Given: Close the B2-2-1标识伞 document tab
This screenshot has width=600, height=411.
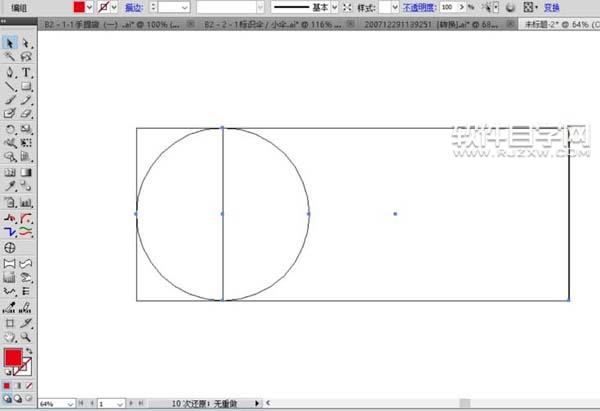Looking at the screenshot, I should pyautogui.click(x=350, y=24).
